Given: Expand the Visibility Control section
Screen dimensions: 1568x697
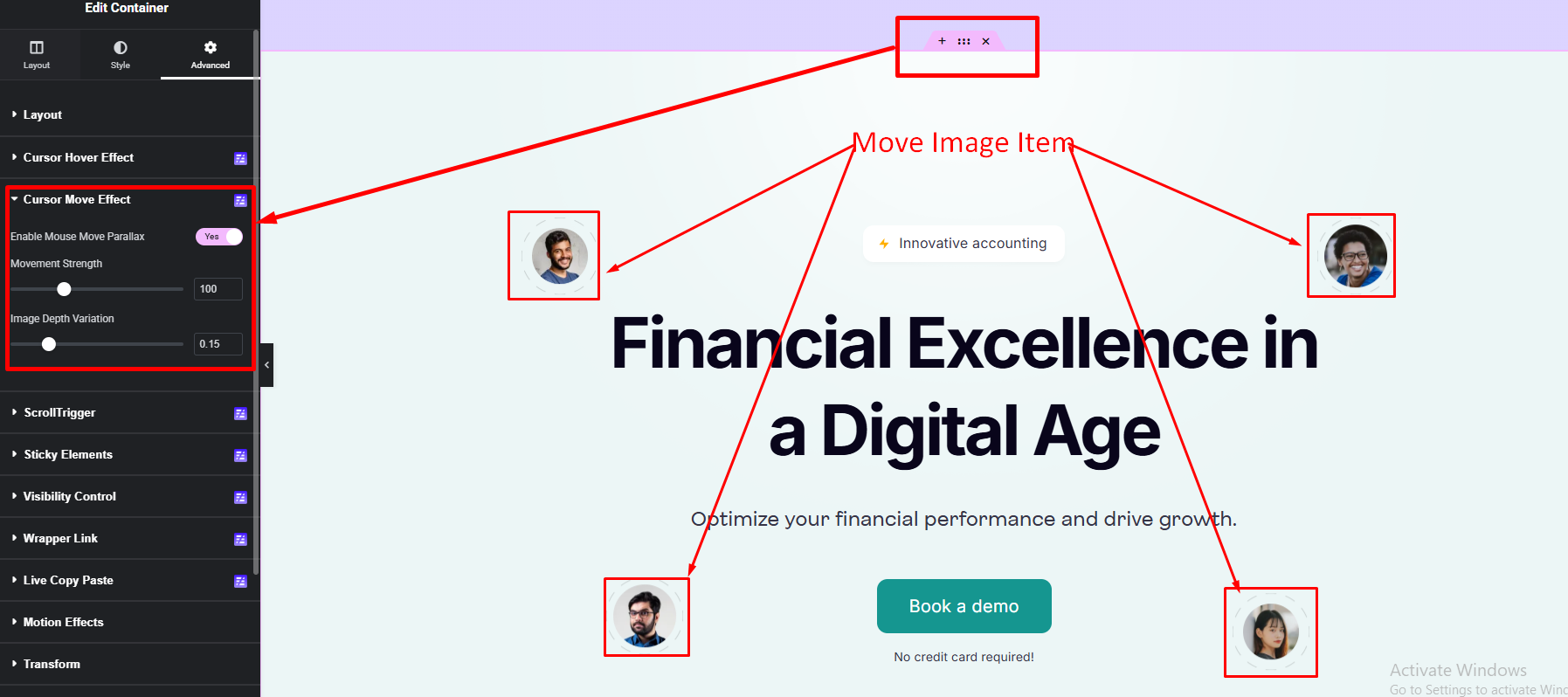Looking at the screenshot, I should [70, 497].
